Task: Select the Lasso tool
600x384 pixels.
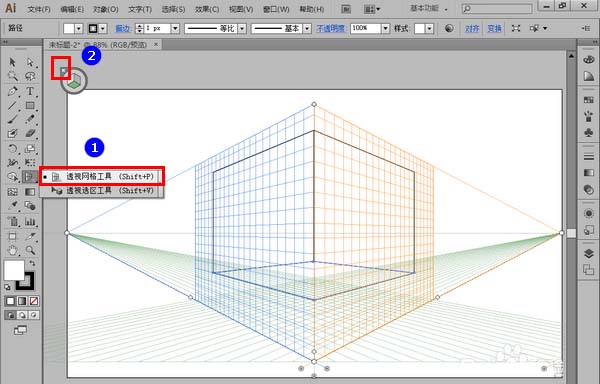Action: click(30, 76)
